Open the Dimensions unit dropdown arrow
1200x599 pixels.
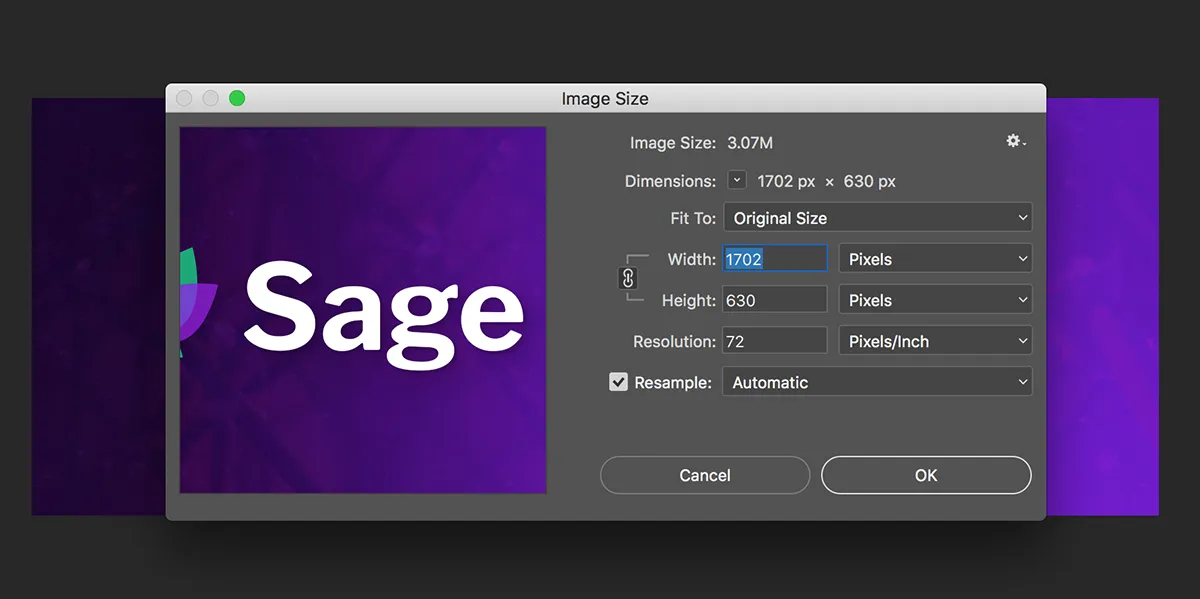pyautogui.click(x=737, y=181)
